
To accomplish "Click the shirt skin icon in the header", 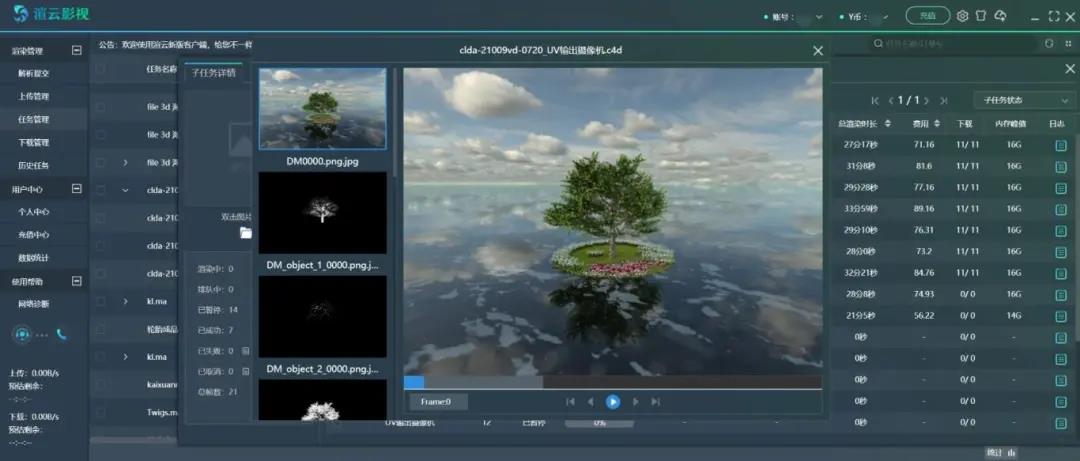I will point(982,16).
